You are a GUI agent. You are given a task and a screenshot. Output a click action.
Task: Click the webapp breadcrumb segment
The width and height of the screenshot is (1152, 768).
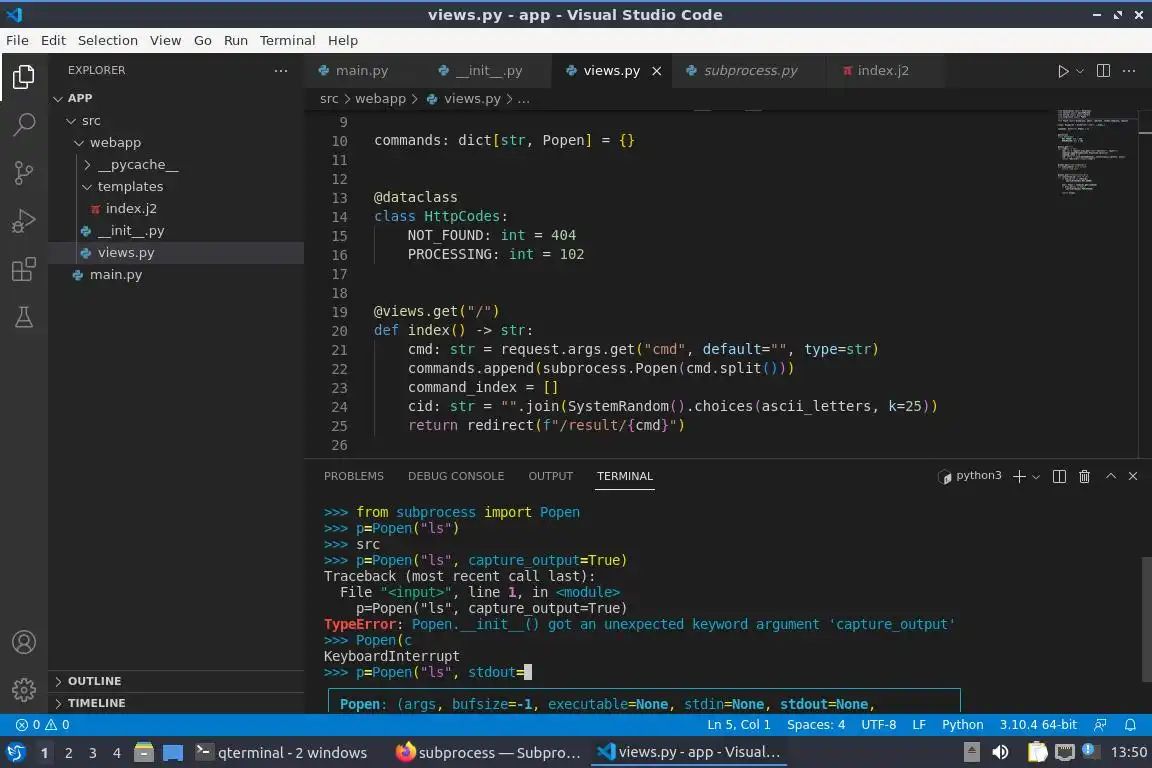(380, 98)
